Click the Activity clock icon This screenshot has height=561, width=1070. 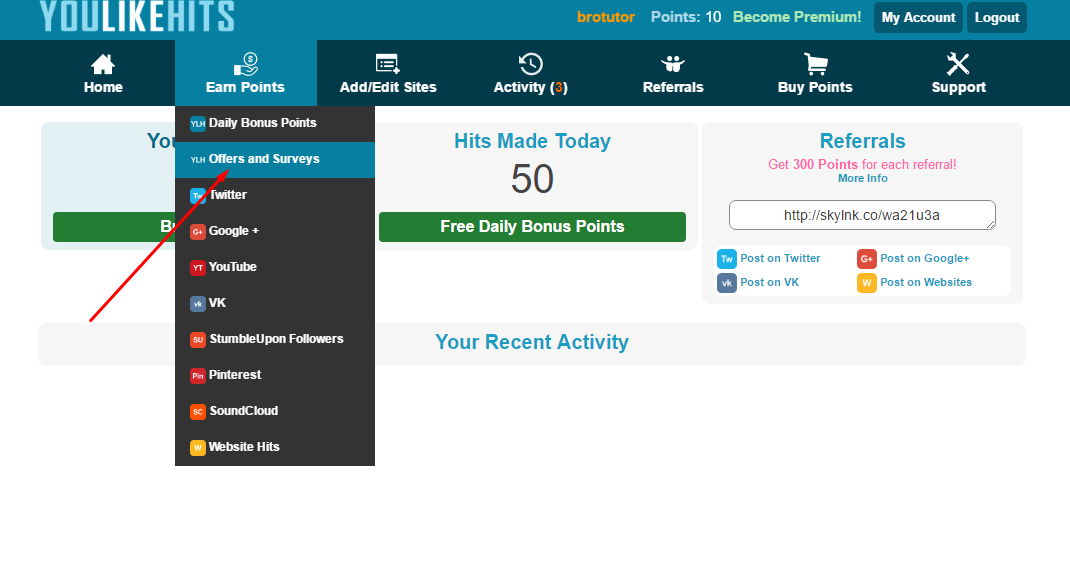pos(530,64)
